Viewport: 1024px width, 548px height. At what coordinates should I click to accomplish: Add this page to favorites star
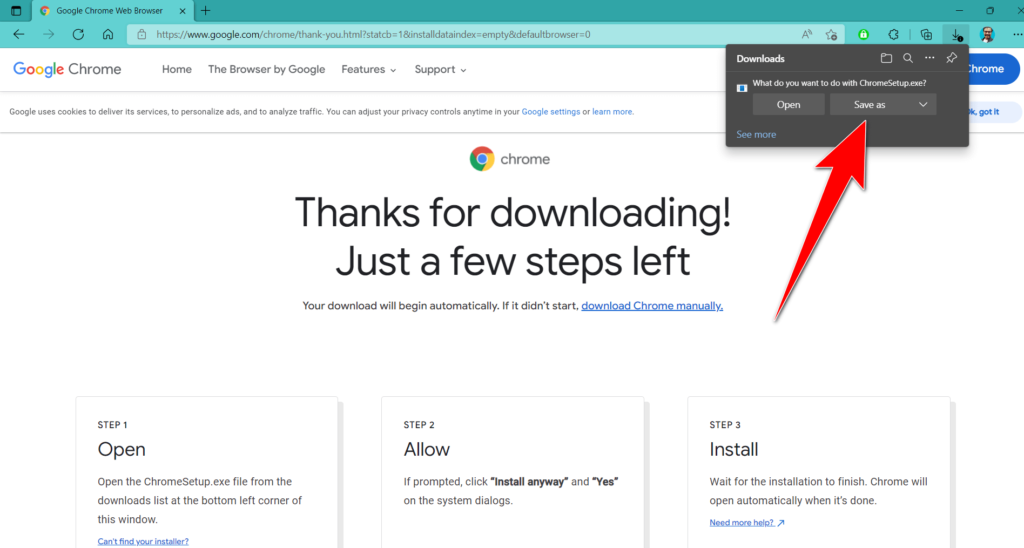[831, 35]
